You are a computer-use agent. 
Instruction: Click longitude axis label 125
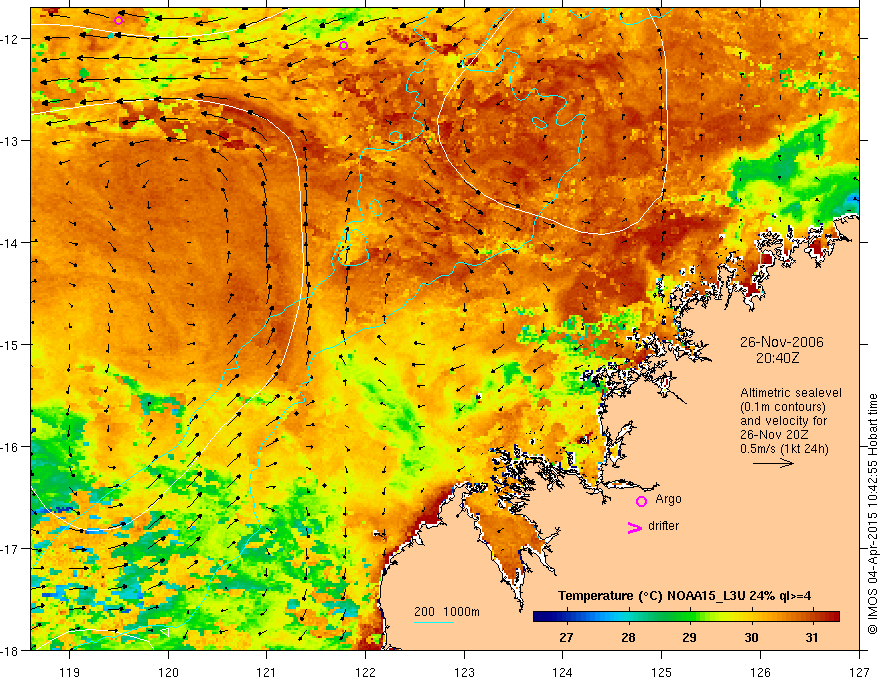662,672
